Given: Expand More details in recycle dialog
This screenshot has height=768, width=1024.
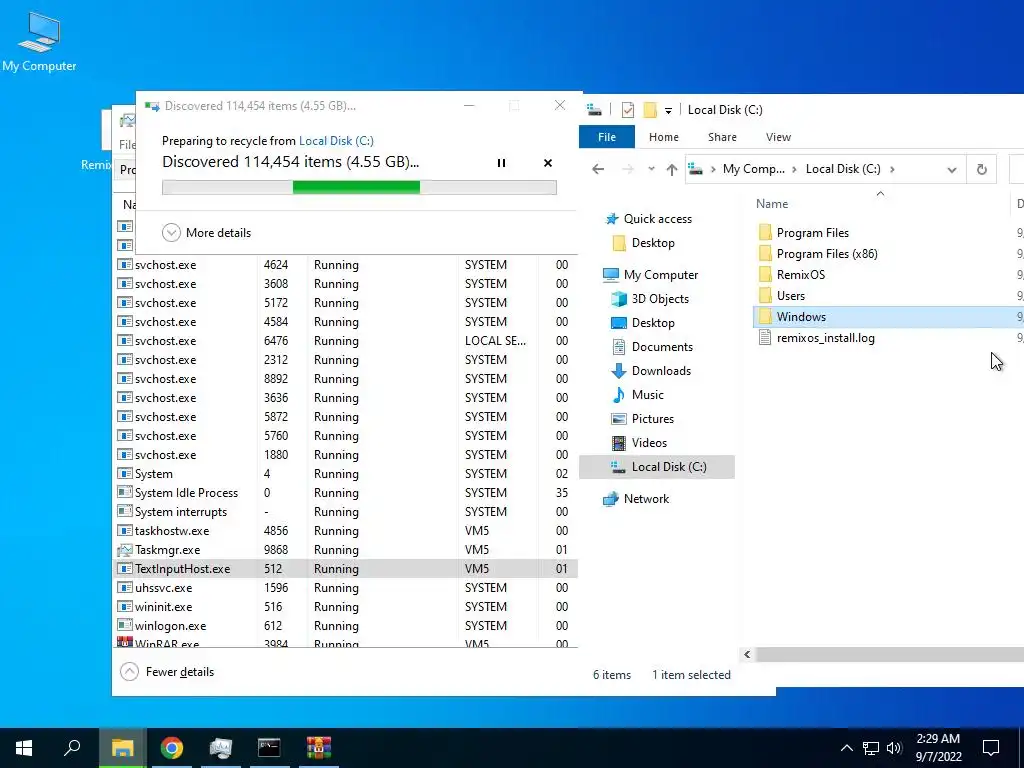Looking at the screenshot, I should [x=206, y=232].
